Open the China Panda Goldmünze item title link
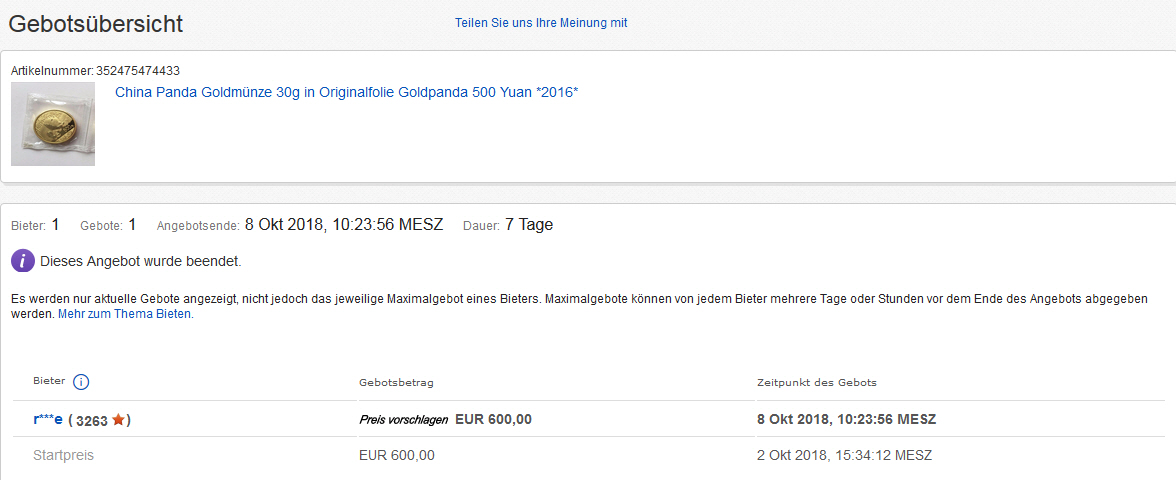The image size is (1176, 480). 346,92
